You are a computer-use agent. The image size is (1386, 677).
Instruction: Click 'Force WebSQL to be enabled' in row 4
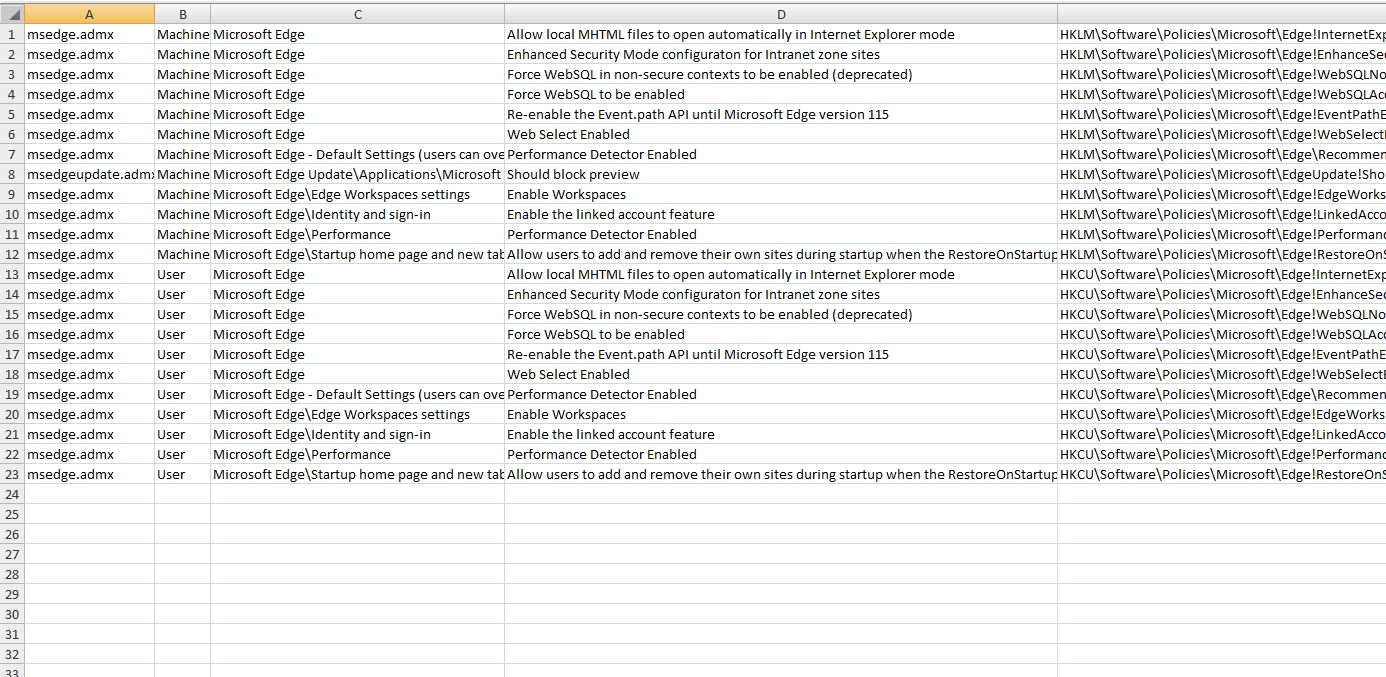781,94
